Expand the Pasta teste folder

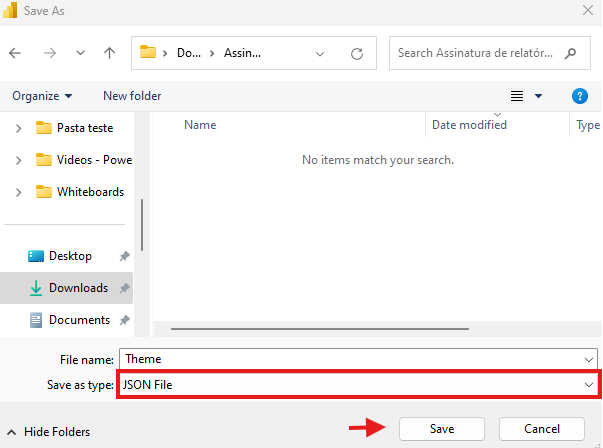point(19,128)
